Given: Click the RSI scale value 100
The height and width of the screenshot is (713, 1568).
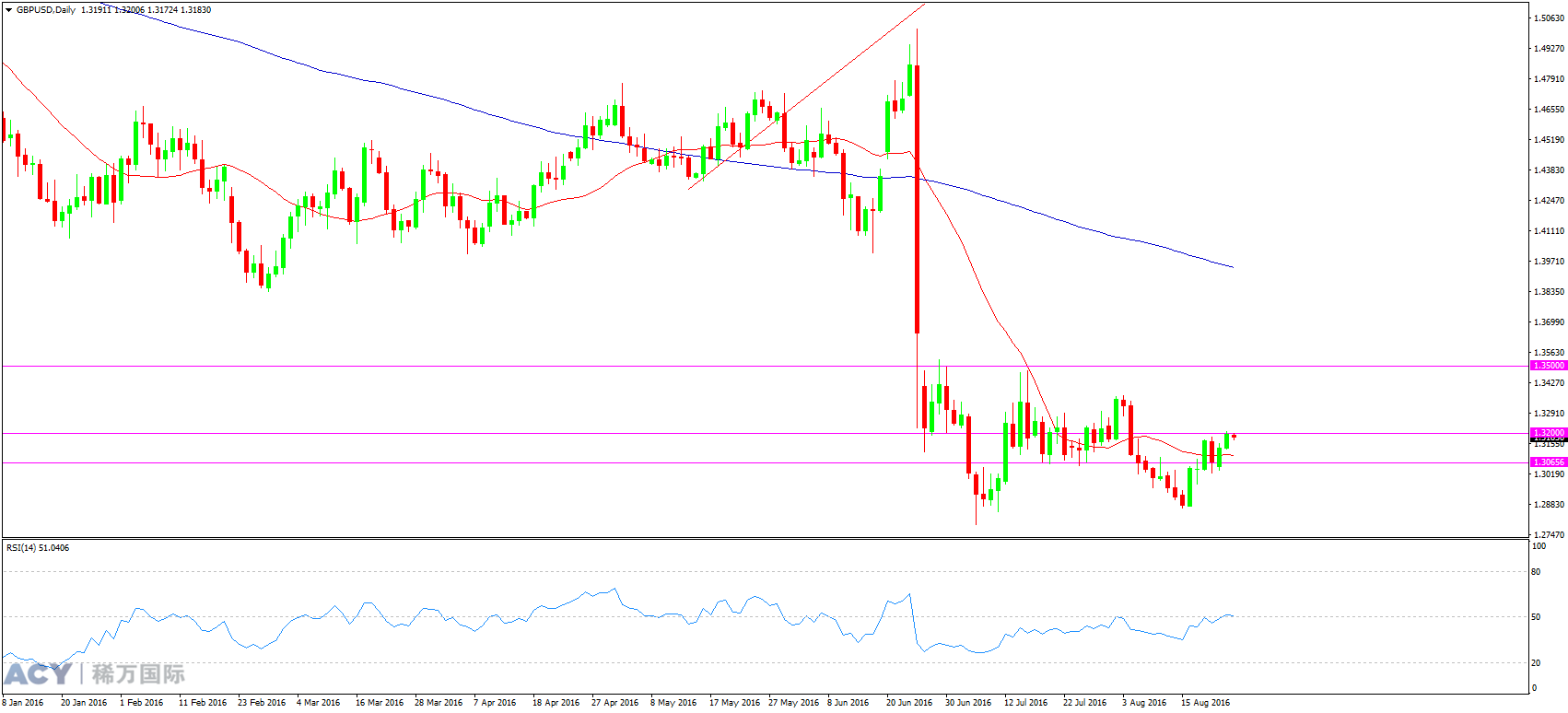Looking at the screenshot, I should pyautogui.click(x=1539, y=545).
